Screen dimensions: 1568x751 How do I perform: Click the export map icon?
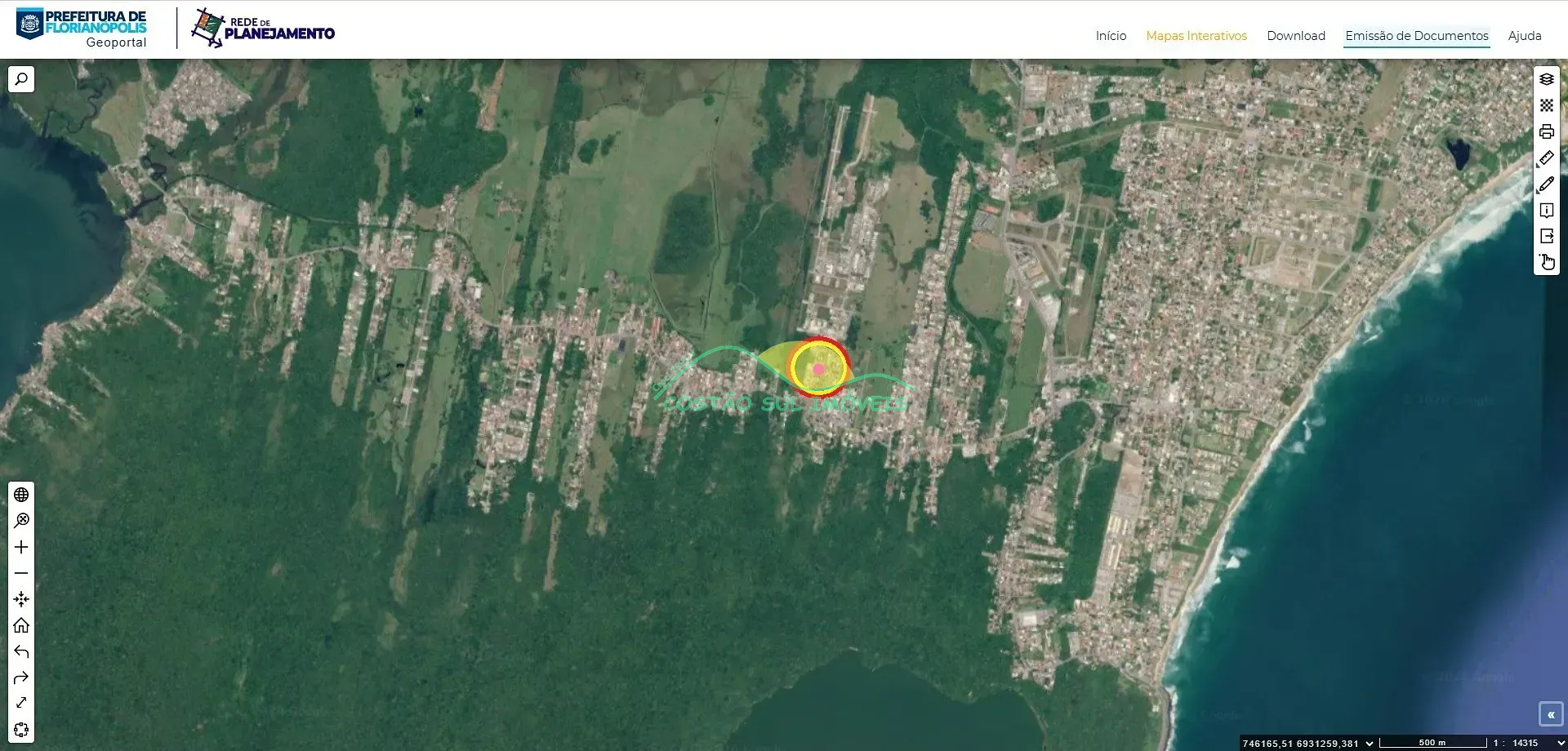(1547, 236)
